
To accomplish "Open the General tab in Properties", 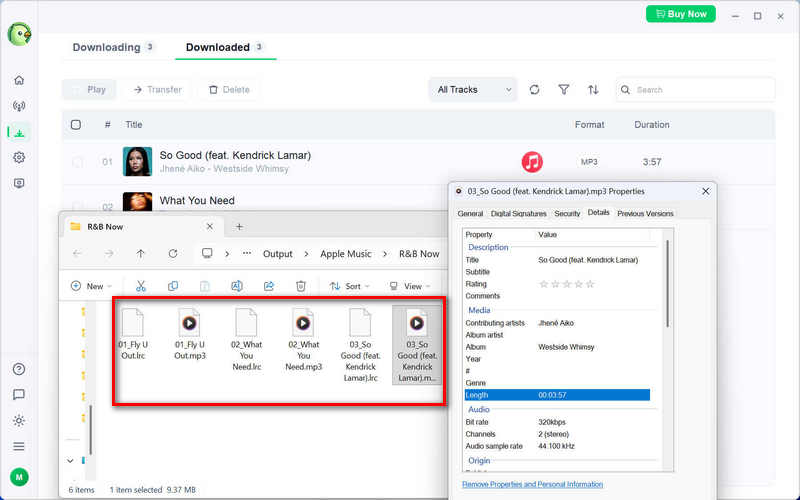I will coord(470,214).
